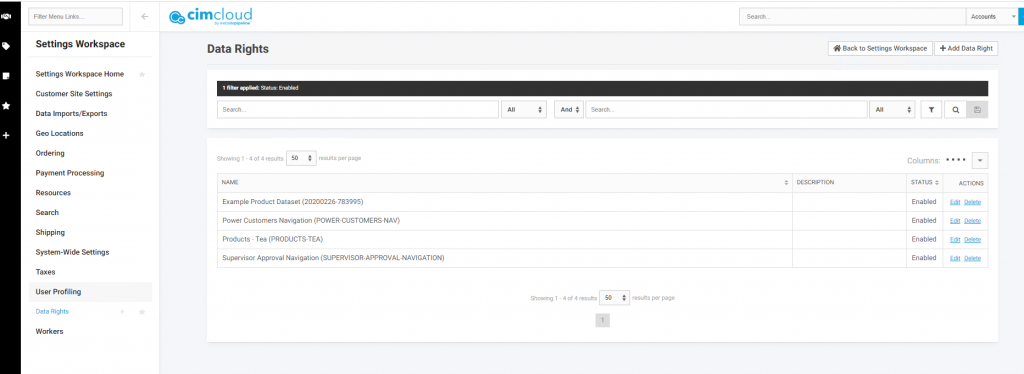Click the cimcloud logo

[x=210, y=16]
